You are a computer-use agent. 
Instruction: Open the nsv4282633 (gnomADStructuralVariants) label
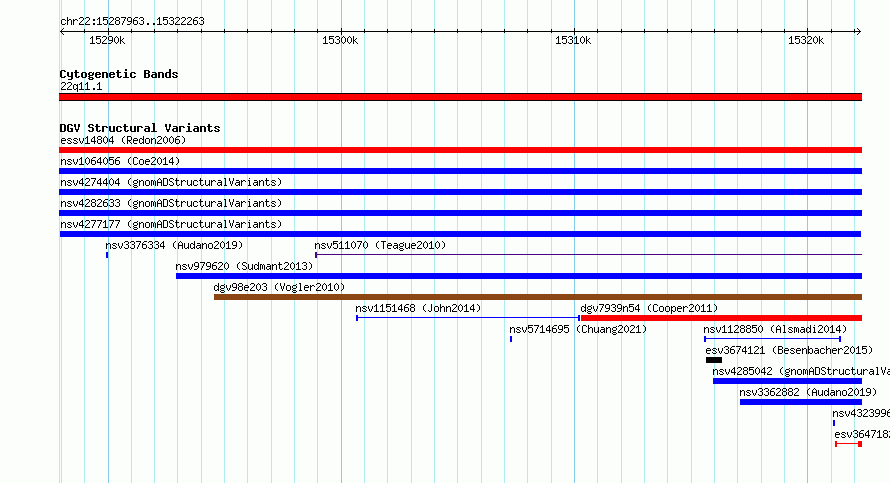(171, 203)
